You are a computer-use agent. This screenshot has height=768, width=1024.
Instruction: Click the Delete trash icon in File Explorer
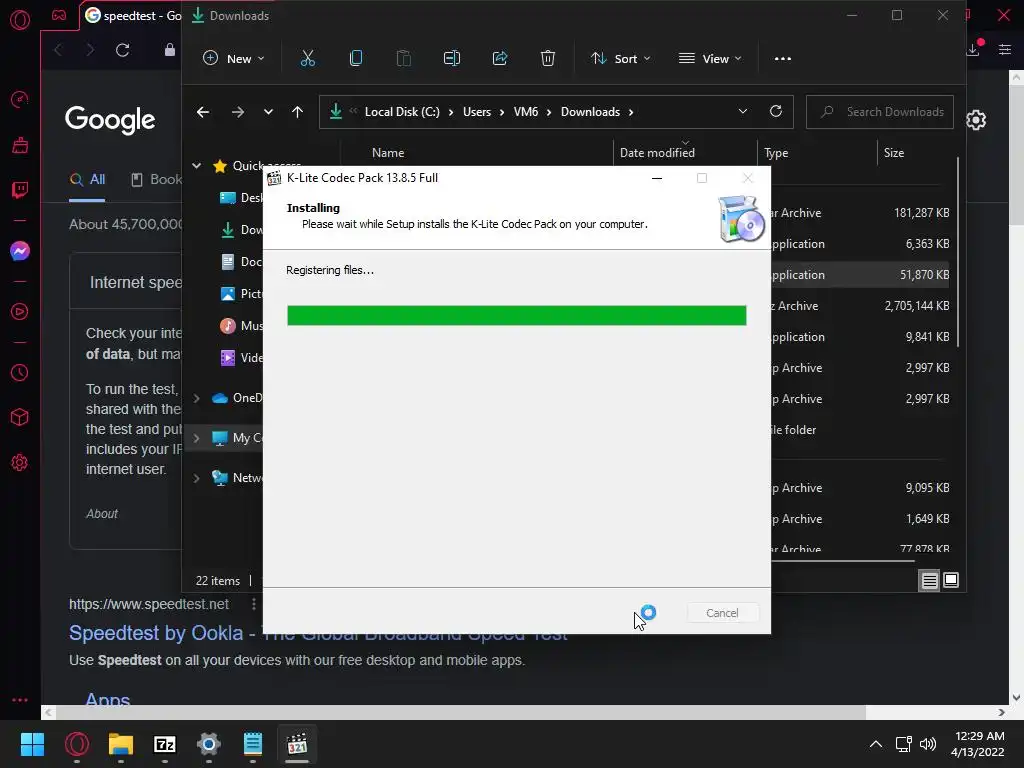(x=548, y=59)
